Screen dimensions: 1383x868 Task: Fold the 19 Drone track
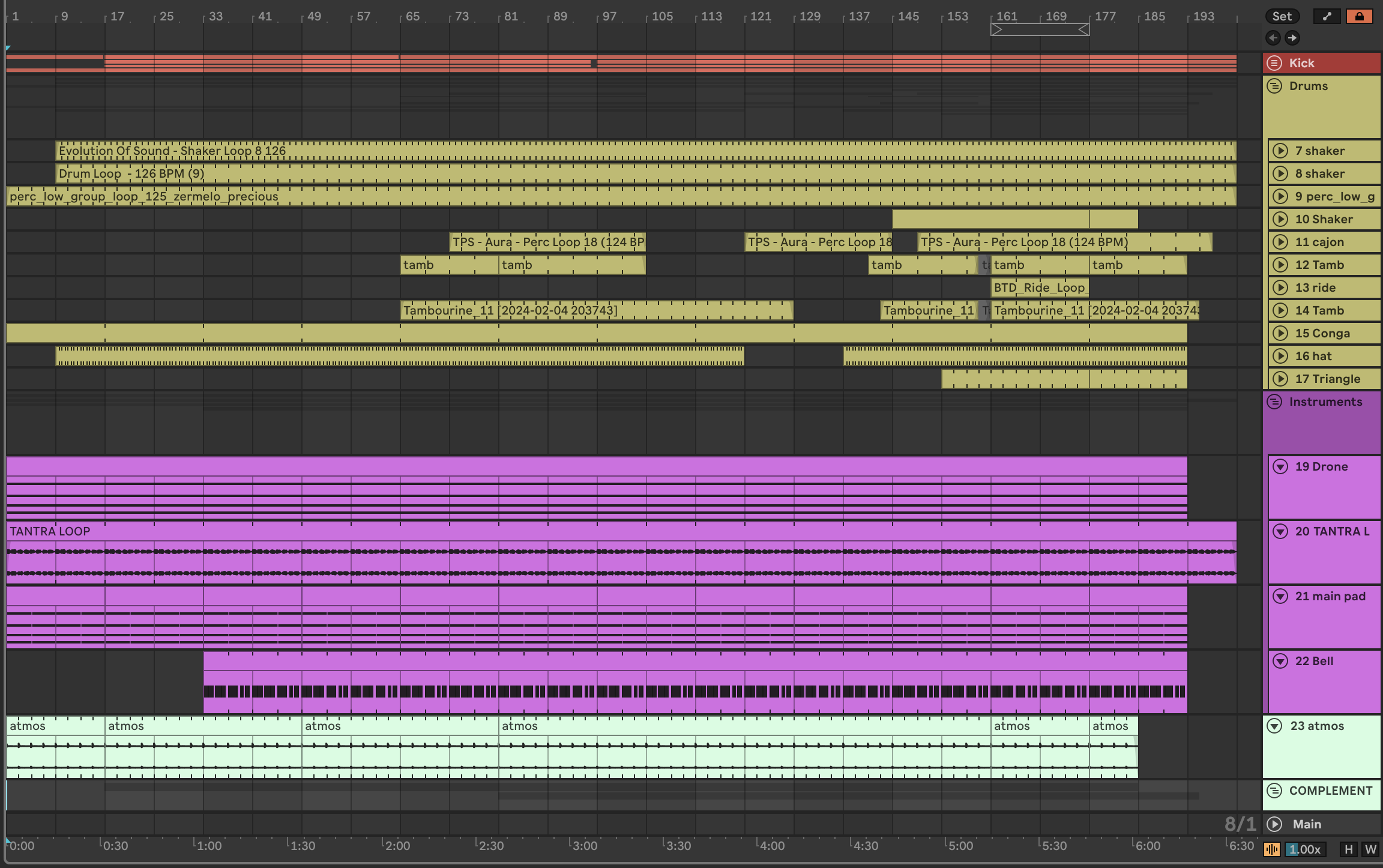pos(1280,466)
